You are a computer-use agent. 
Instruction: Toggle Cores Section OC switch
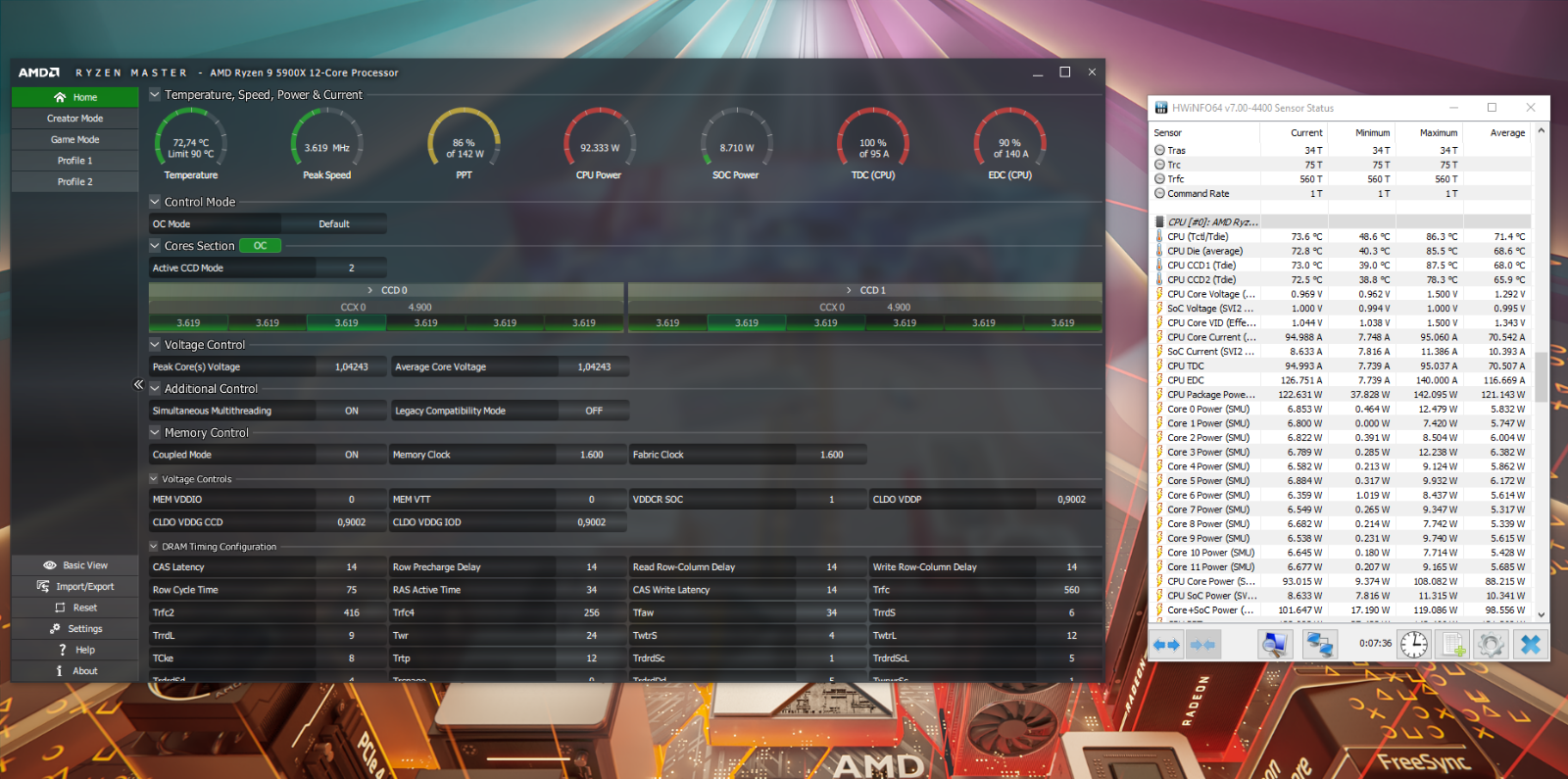[x=260, y=246]
